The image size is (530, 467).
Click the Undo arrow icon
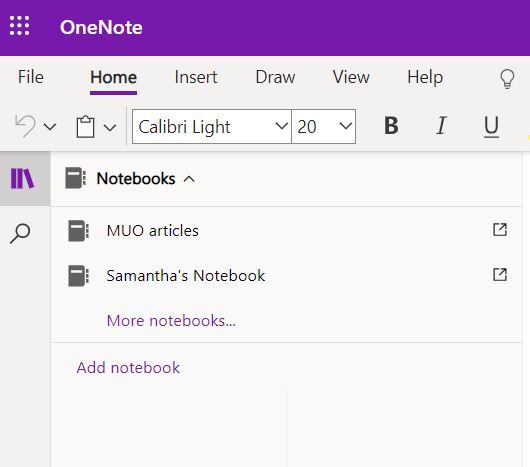tap(25, 126)
